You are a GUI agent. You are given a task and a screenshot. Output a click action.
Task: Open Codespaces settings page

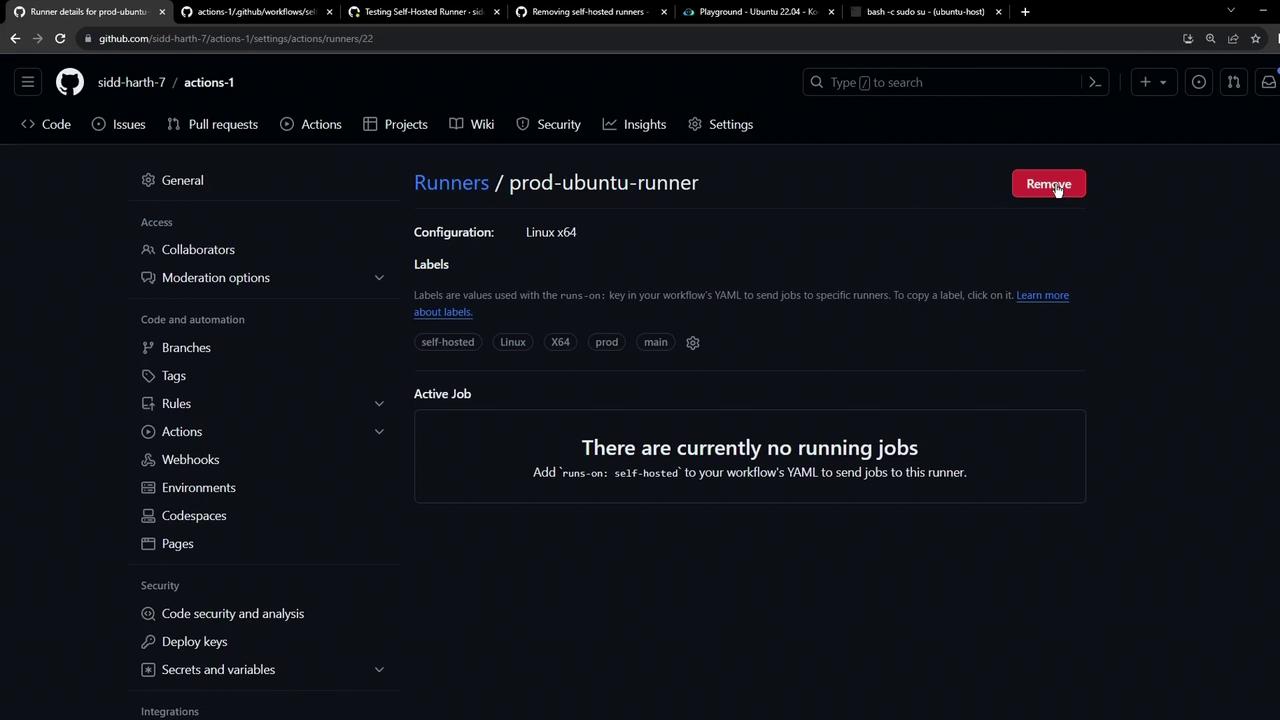[263, 515]
